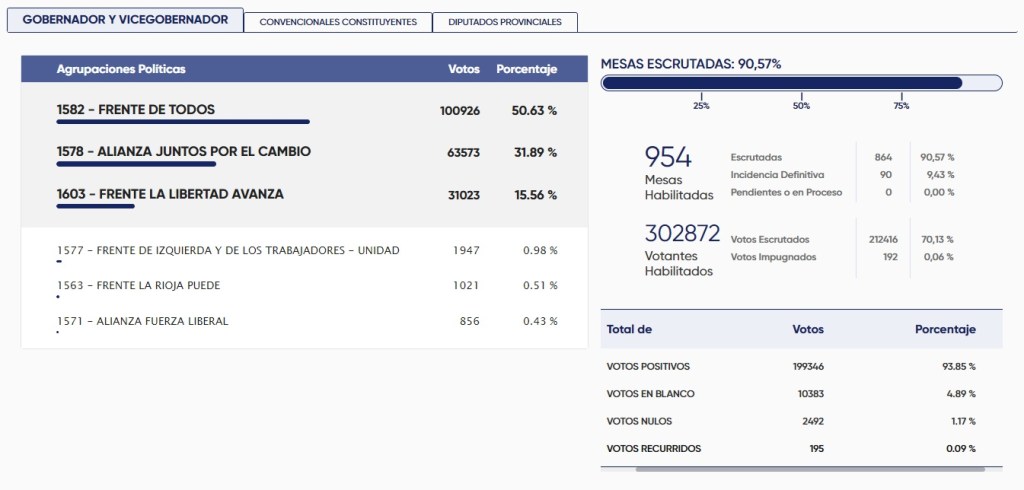Click the 25% progress marker
Viewport: 1024px width, 490px height.
[701, 106]
